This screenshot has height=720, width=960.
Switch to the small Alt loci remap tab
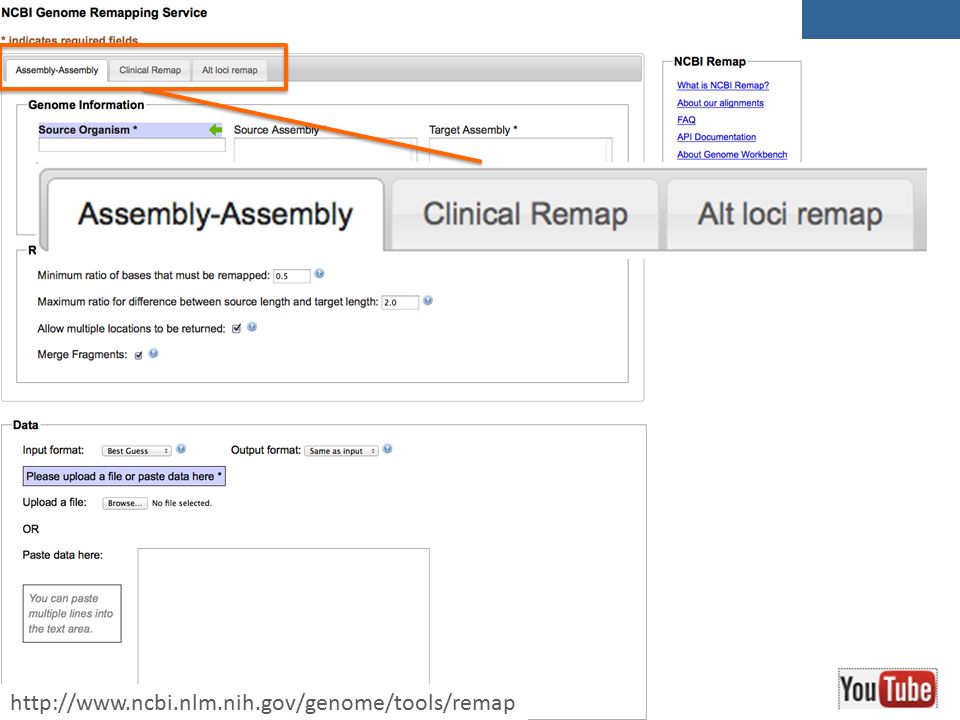[230, 70]
